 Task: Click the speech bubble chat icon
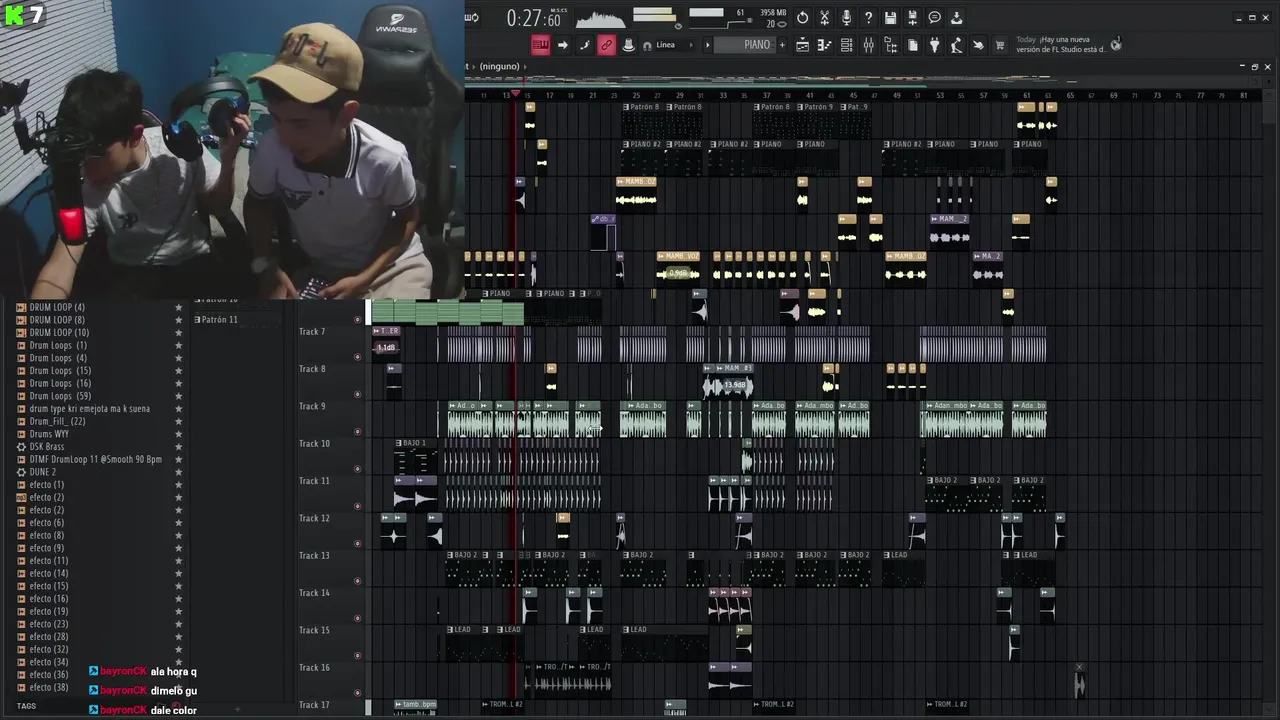pyautogui.click(x=934, y=18)
